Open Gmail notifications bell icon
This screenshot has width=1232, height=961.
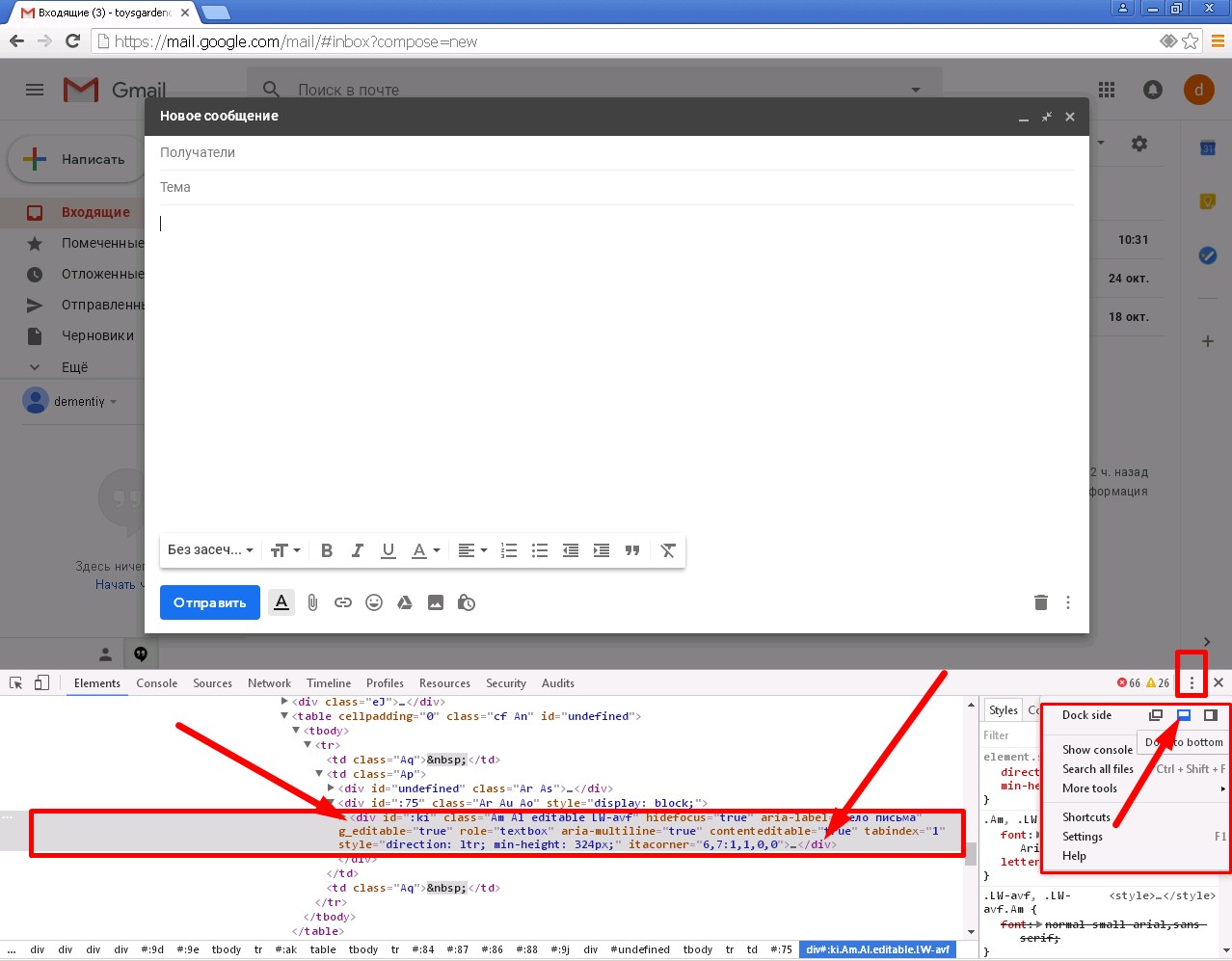point(1153,90)
